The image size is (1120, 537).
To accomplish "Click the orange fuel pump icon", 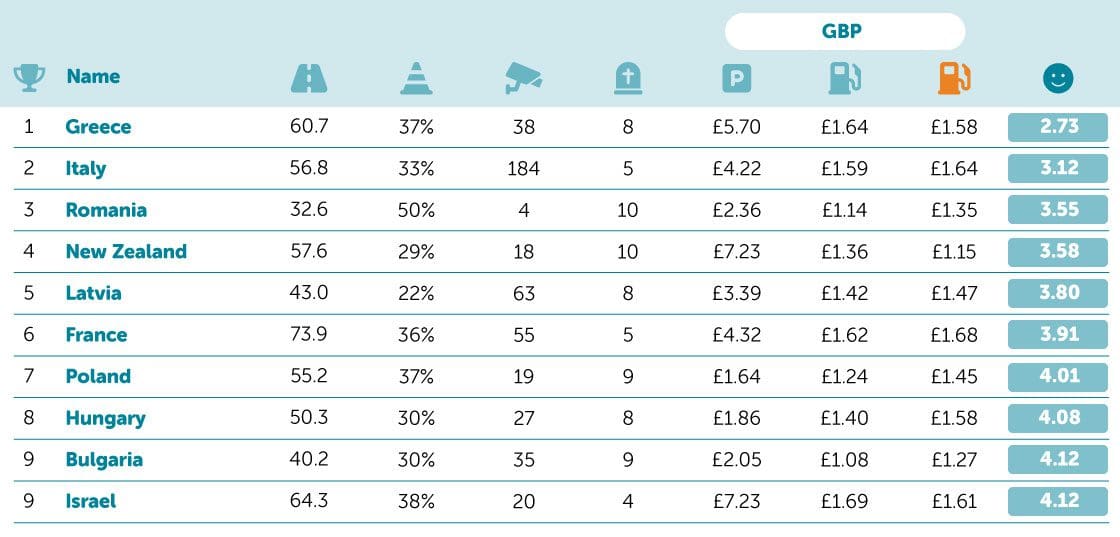I will tap(954, 78).
